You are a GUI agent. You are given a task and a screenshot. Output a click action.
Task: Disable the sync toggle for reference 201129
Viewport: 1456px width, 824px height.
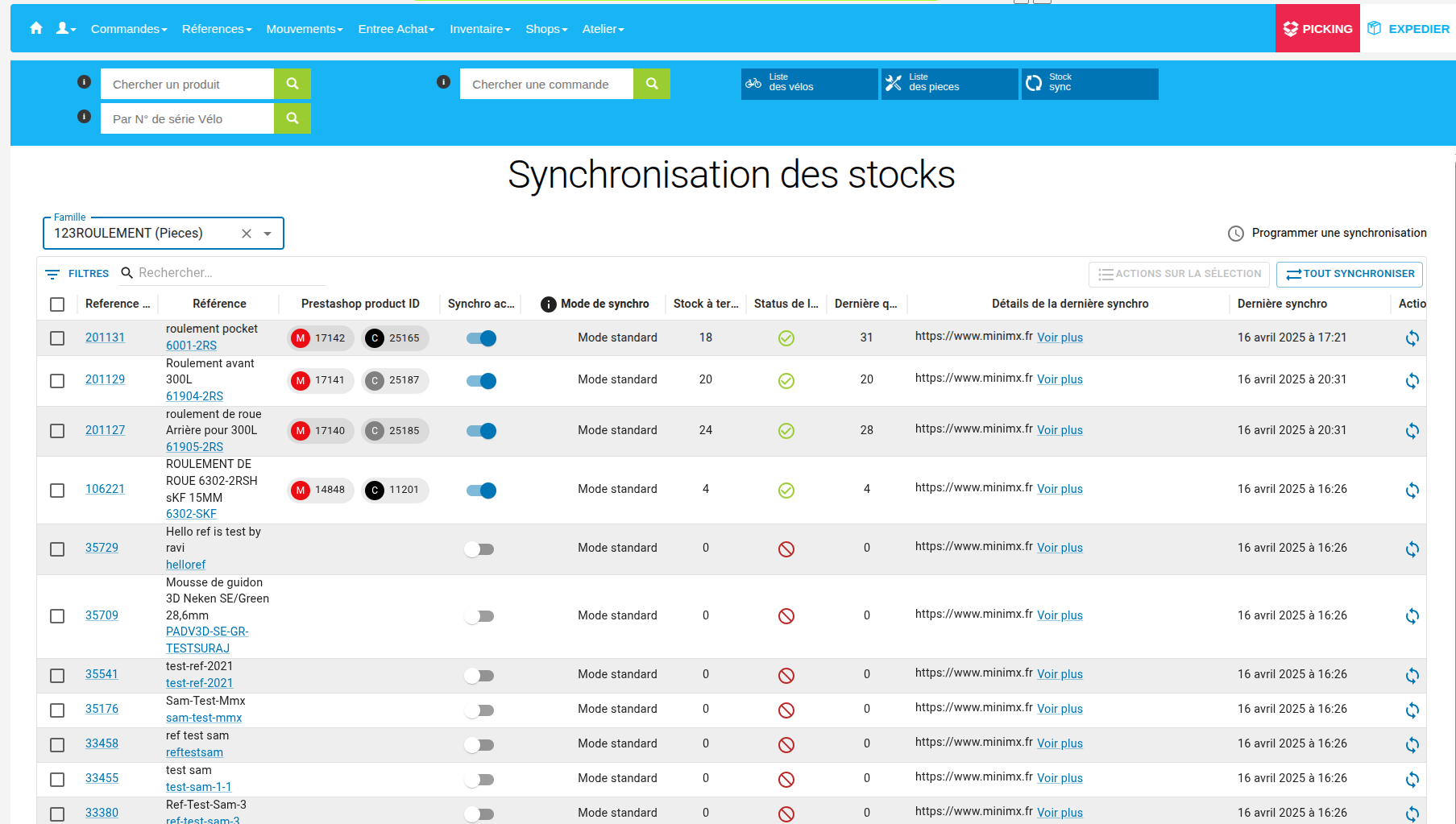click(480, 381)
